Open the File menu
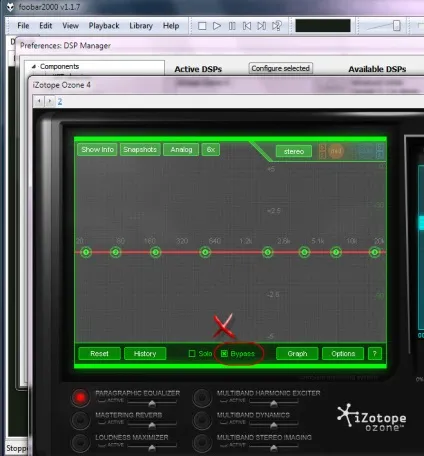The height and width of the screenshot is (456, 424). click(x=23, y=26)
